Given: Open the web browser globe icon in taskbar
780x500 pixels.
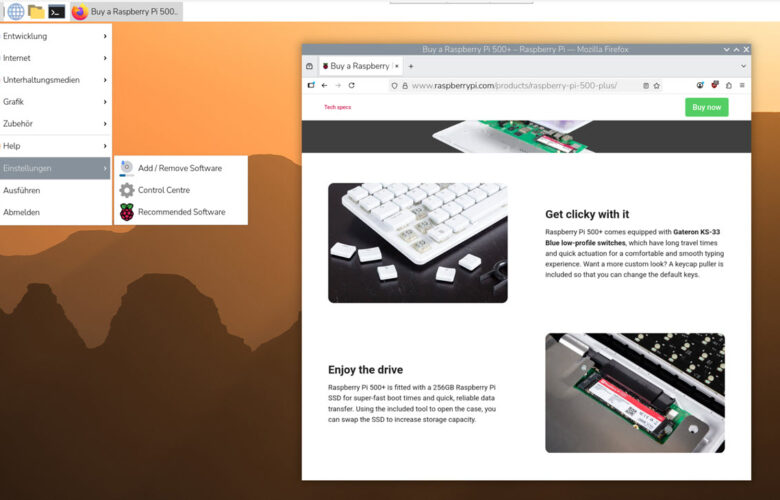Looking at the screenshot, I should click(15, 12).
